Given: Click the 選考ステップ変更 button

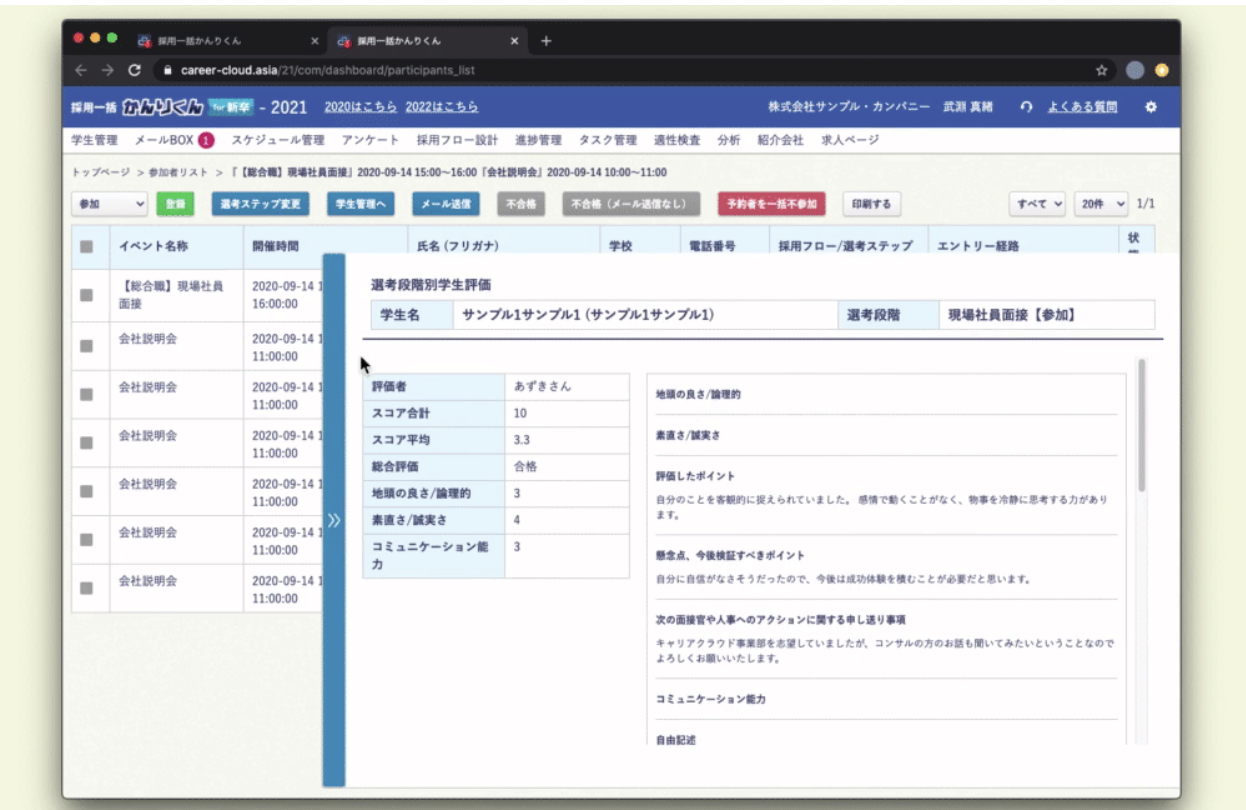Looking at the screenshot, I should pyautogui.click(x=260, y=204).
